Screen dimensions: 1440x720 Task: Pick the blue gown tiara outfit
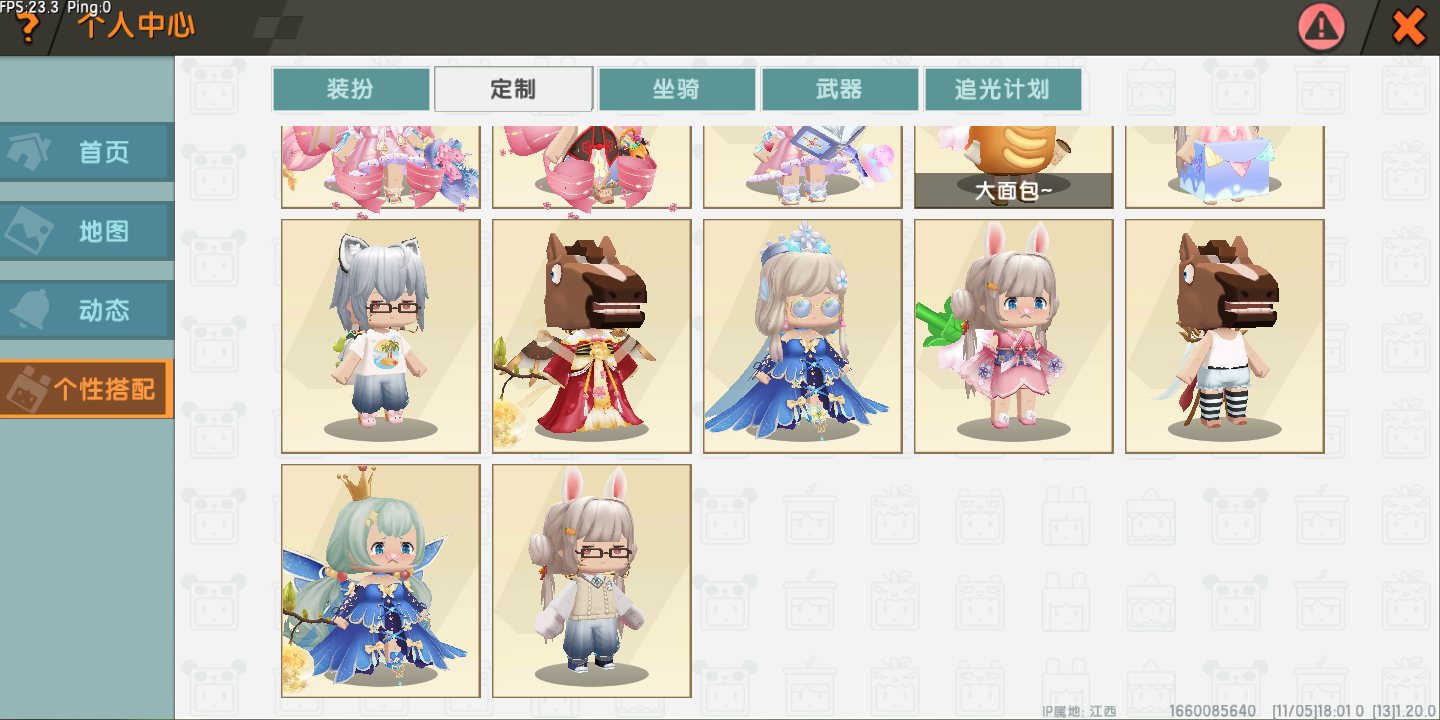[803, 336]
